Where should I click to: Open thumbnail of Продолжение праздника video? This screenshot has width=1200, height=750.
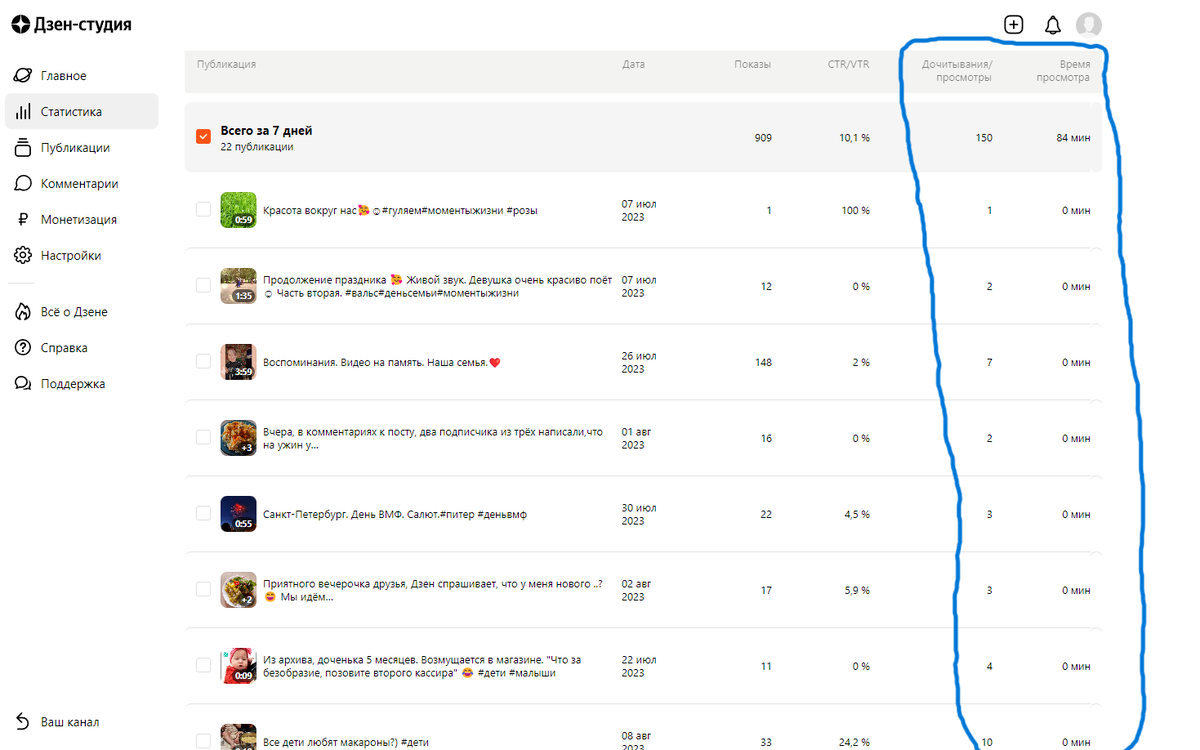pos(238,286)
